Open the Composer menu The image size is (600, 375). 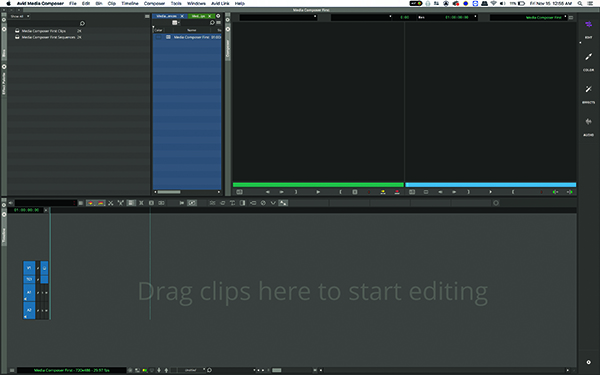(x=154, y=3)
